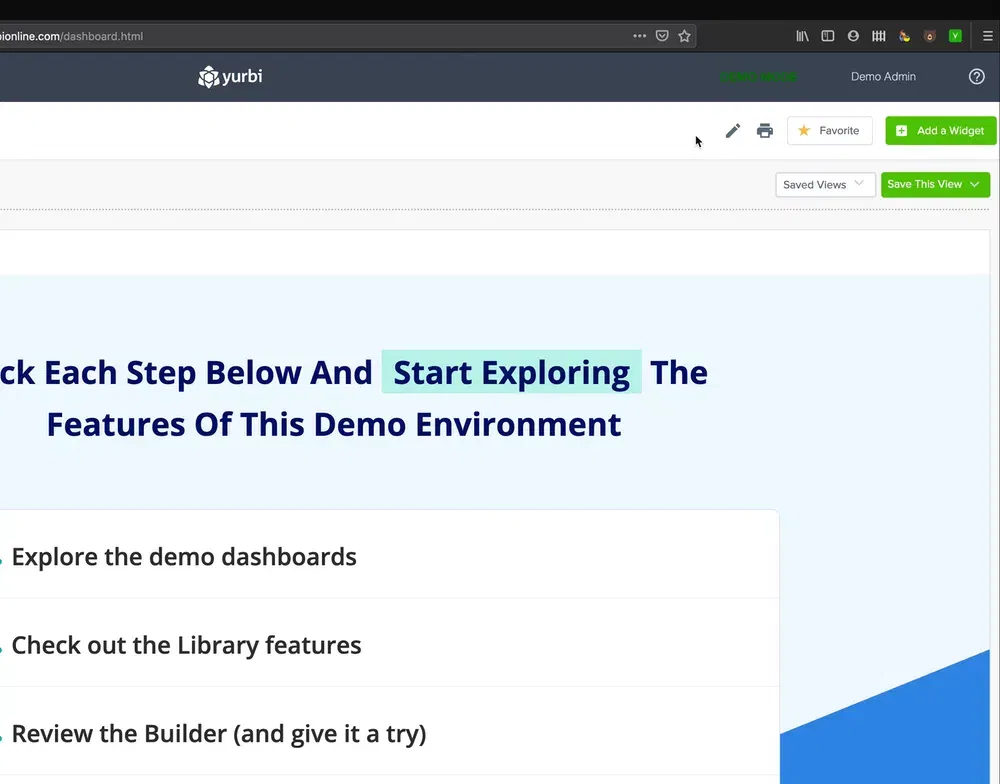The width and height of the screenshot is (1000, 784).
Task: Open the page actions three-dots menu
Action: coord(640,36)
